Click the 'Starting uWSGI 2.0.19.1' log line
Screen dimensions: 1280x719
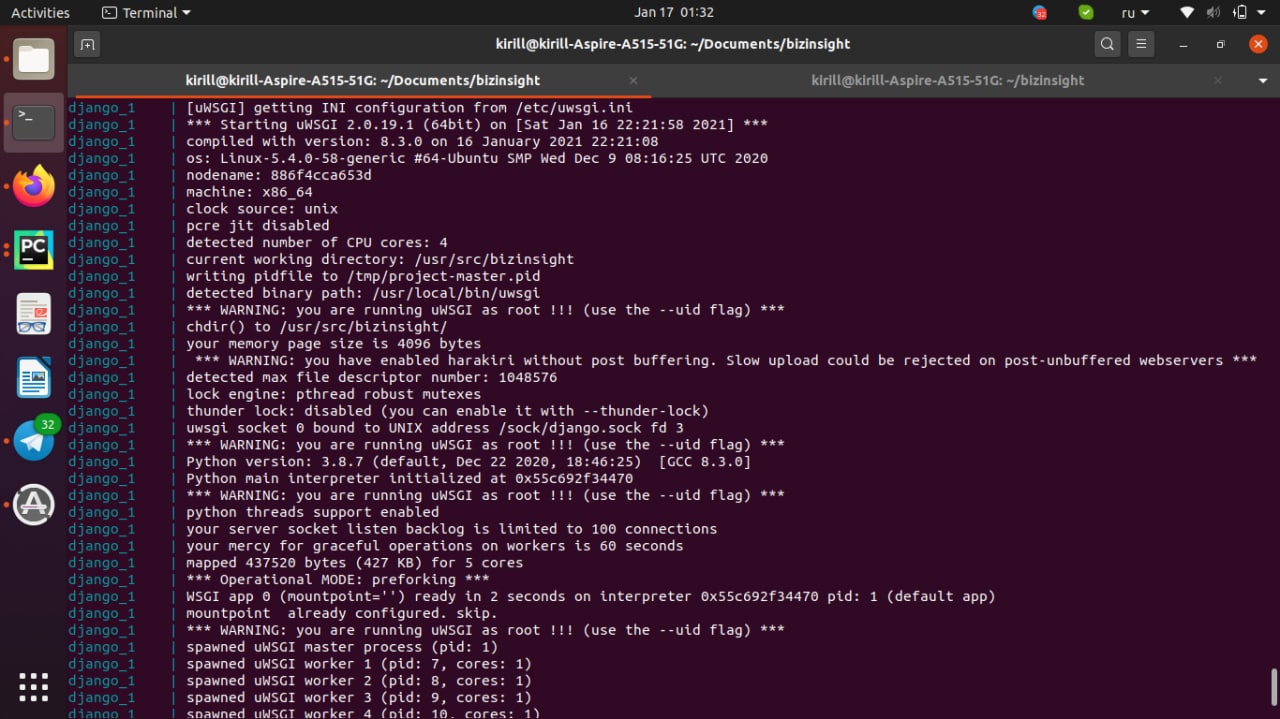click(x=477, y=124)
